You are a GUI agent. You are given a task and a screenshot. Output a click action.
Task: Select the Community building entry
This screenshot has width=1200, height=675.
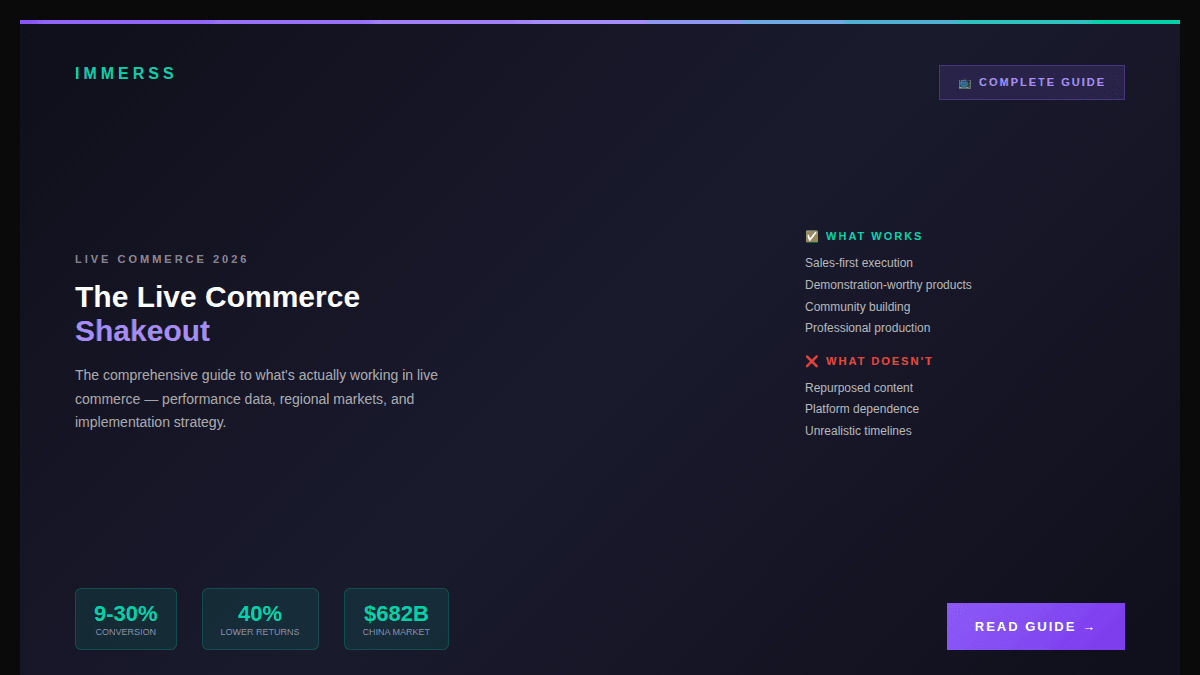(x=857, y=306)
